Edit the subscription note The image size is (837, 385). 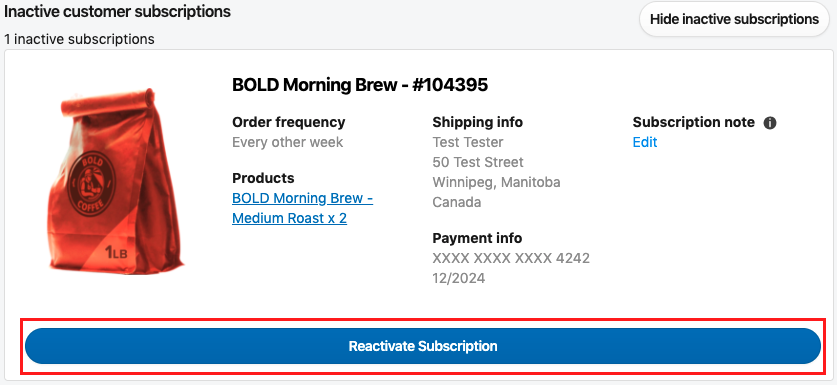tap(645, 142)
